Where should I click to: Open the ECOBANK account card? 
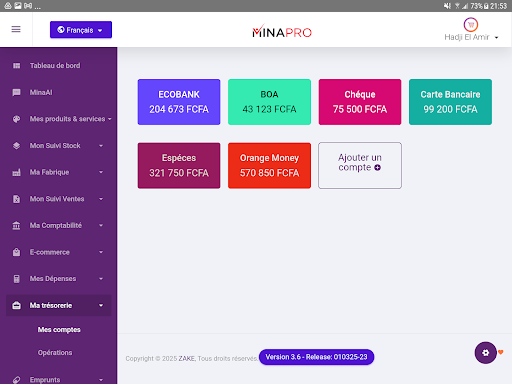pyautogui.click(x=179, y=102)
